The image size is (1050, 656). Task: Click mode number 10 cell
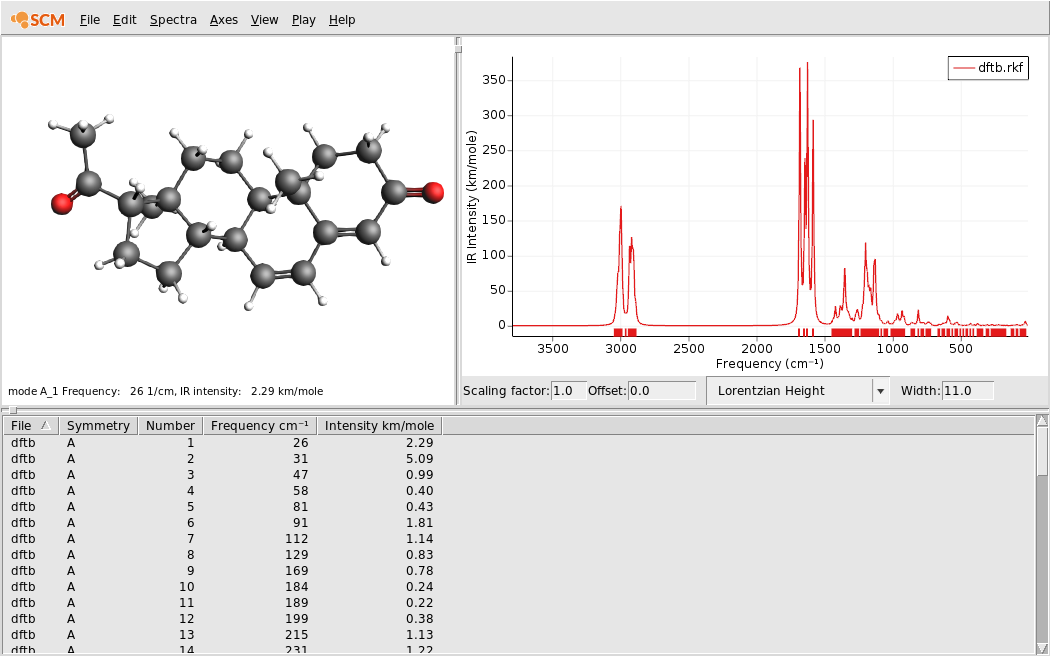tap(188, 587)
